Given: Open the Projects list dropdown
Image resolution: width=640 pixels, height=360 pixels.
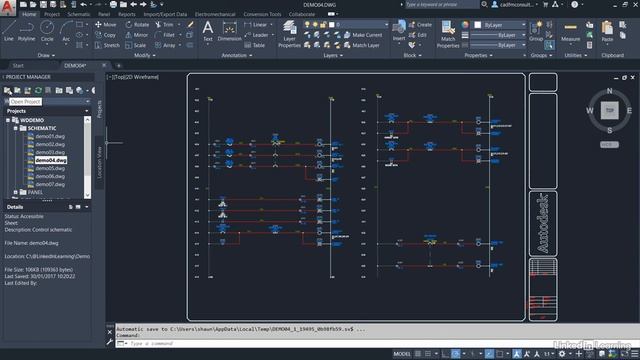Looking at the screenshot, I should tap(87, 111).
